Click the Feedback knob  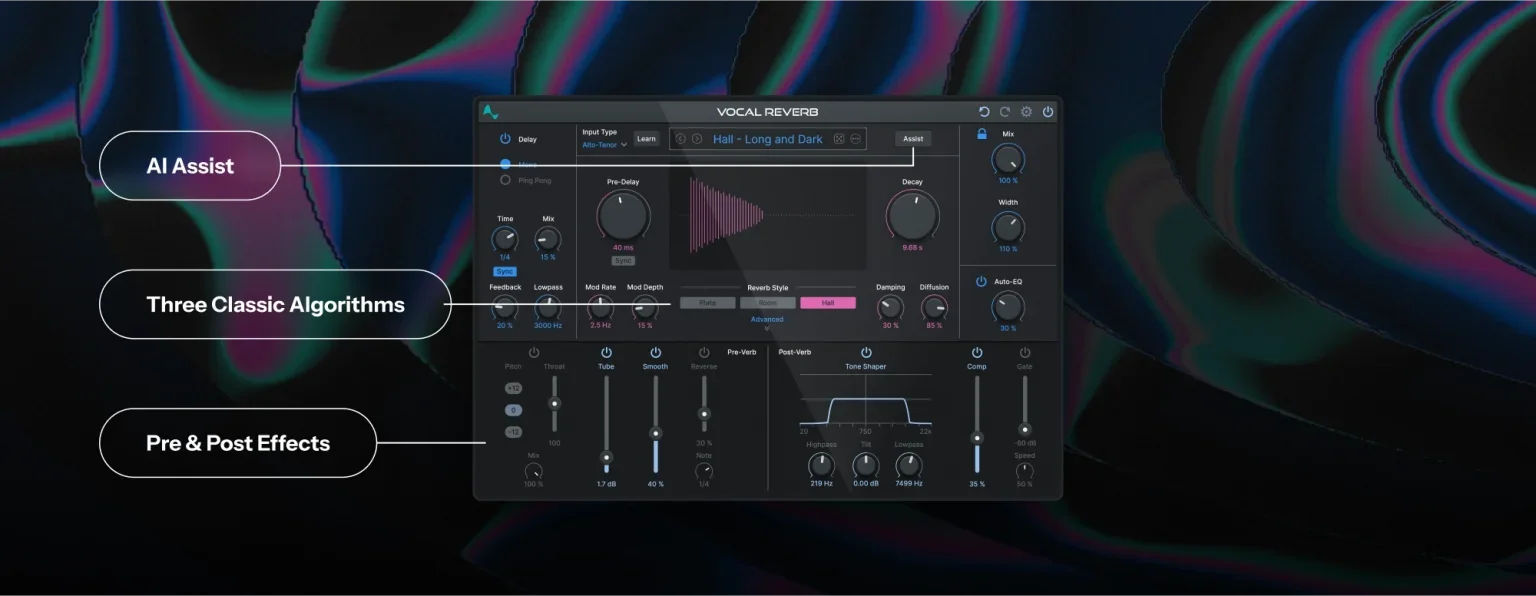coord(505,308)
